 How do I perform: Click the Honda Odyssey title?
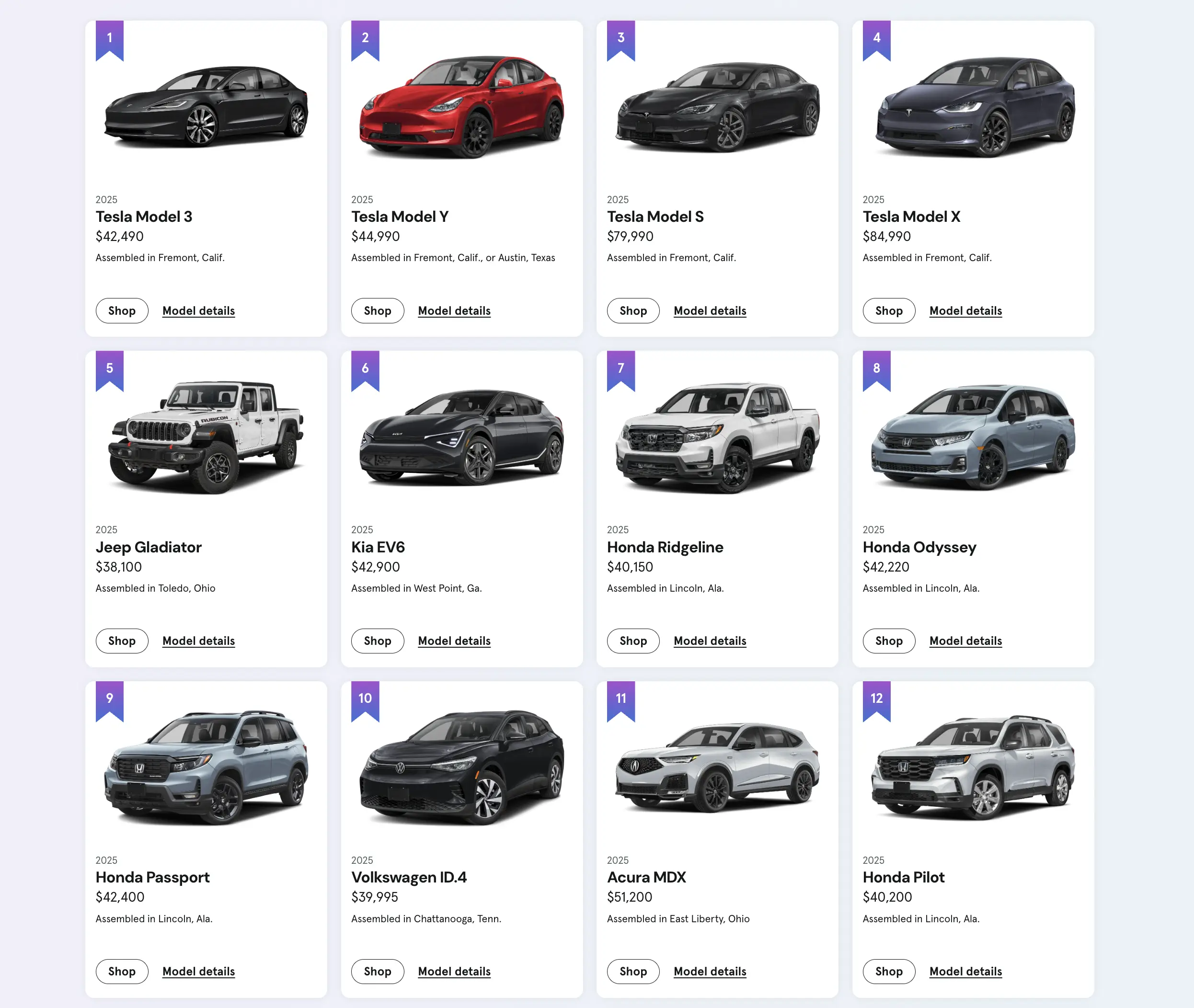919,548
